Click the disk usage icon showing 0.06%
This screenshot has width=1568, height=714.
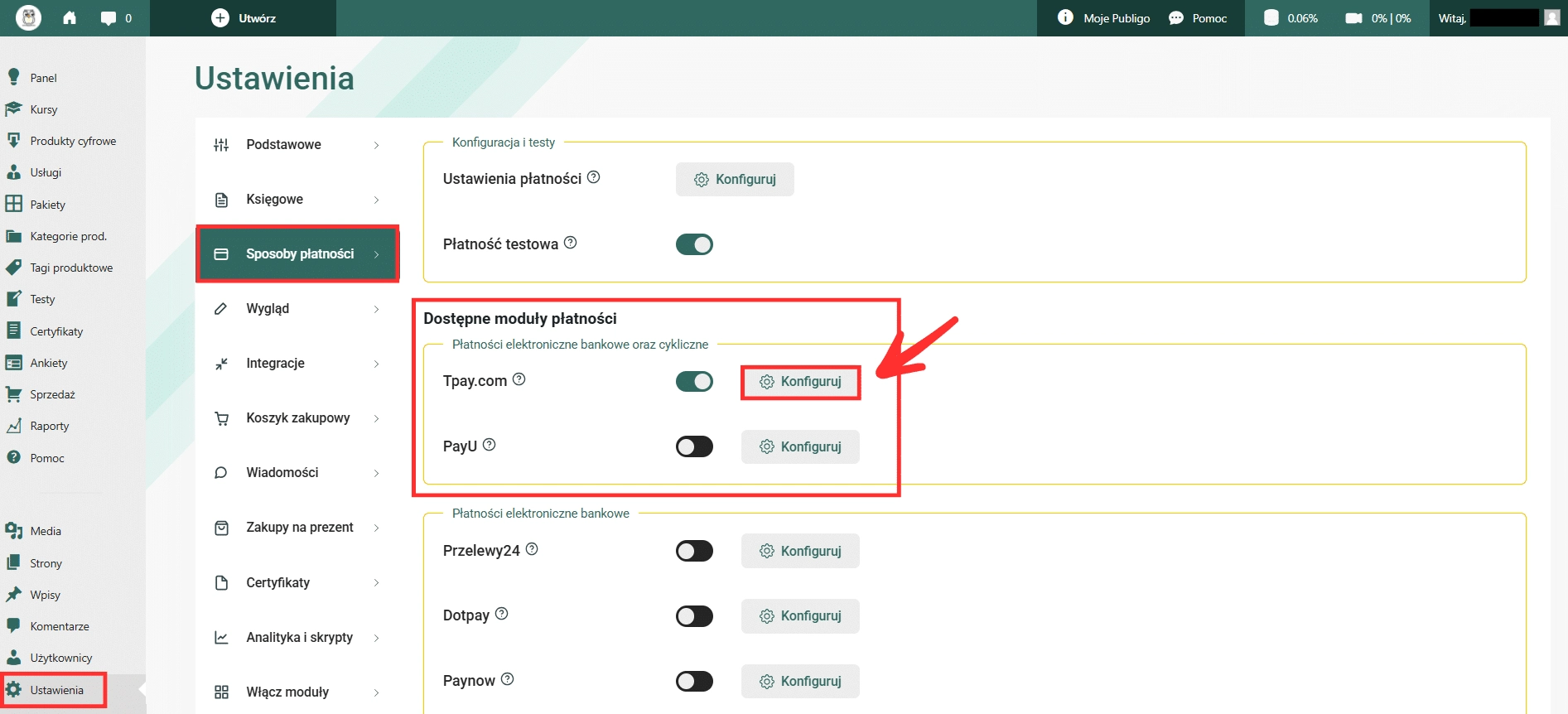point(1271,18)
